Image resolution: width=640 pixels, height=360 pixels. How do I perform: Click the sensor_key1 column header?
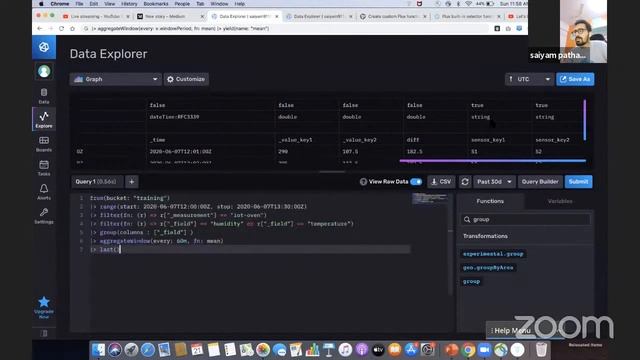pos(488,140)
